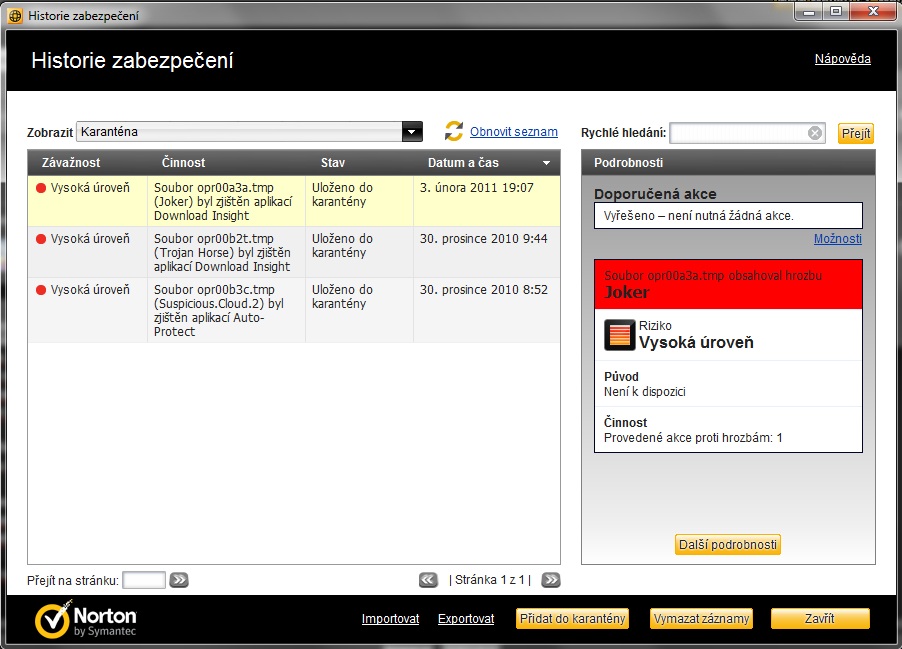Open the Zobrazit dropdown showing Karanténa
The width and height of the screenshot is (902, 649).
tap(250, 132)
